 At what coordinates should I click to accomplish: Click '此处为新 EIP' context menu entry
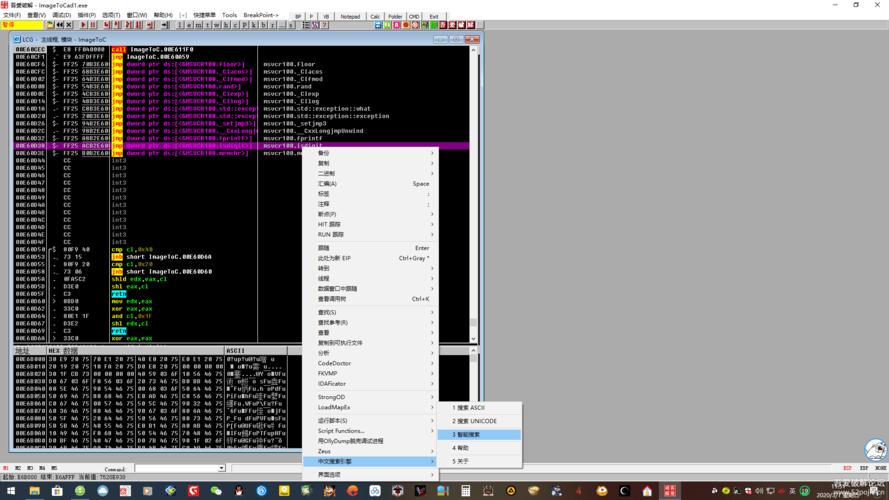coord(370,258)
